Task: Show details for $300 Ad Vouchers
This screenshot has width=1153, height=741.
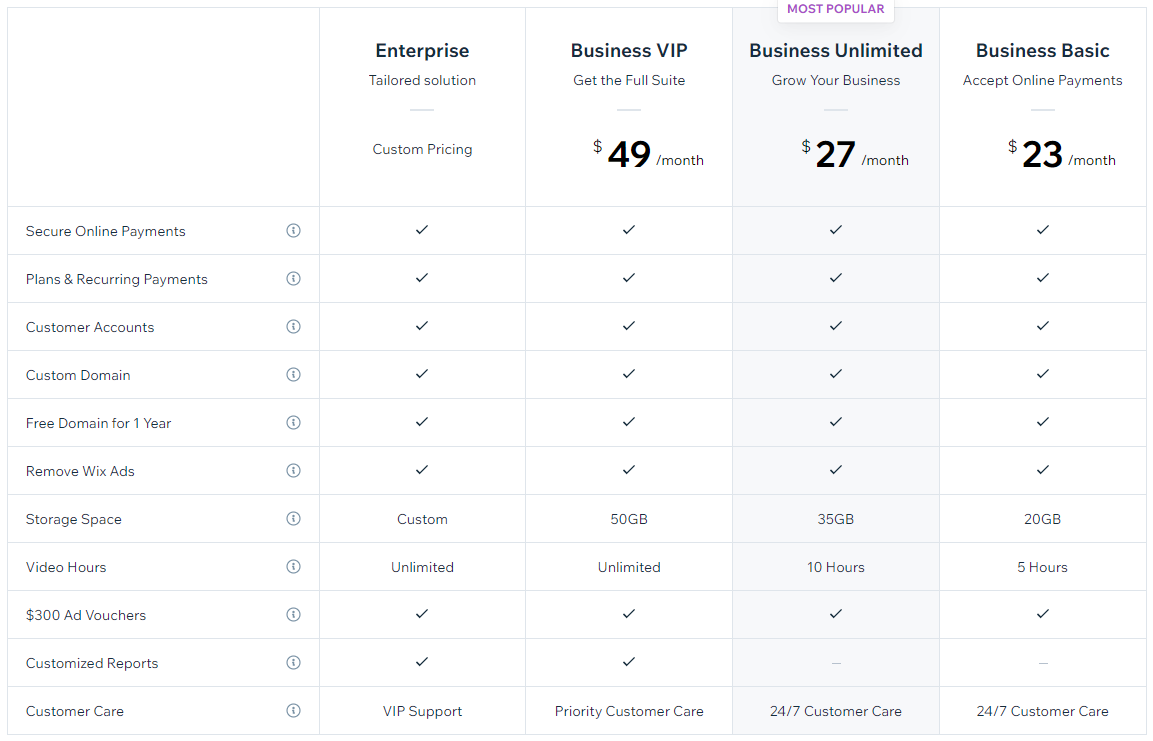Action: coord(293,614)
